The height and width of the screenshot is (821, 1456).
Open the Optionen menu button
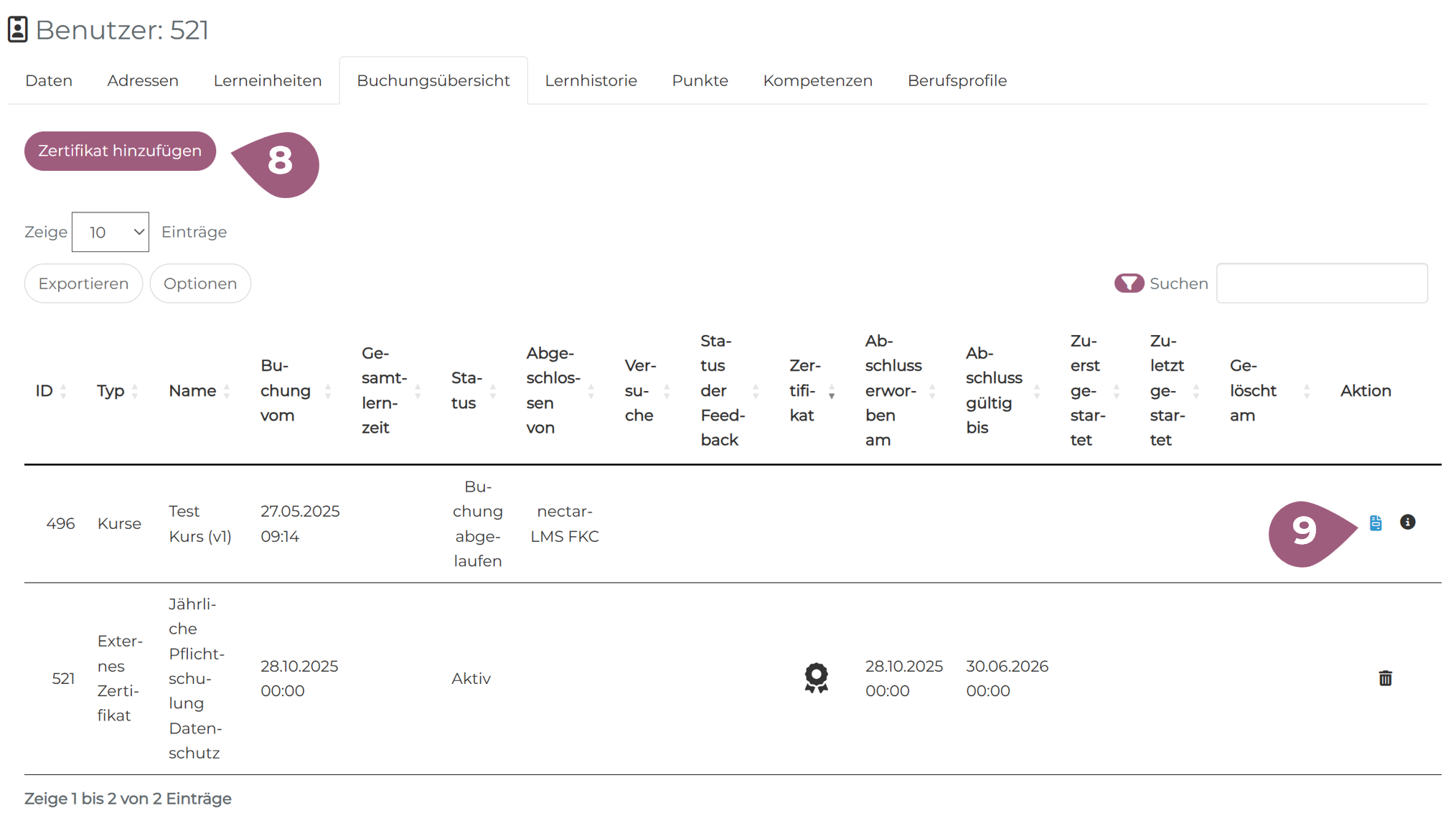(200, 283)
